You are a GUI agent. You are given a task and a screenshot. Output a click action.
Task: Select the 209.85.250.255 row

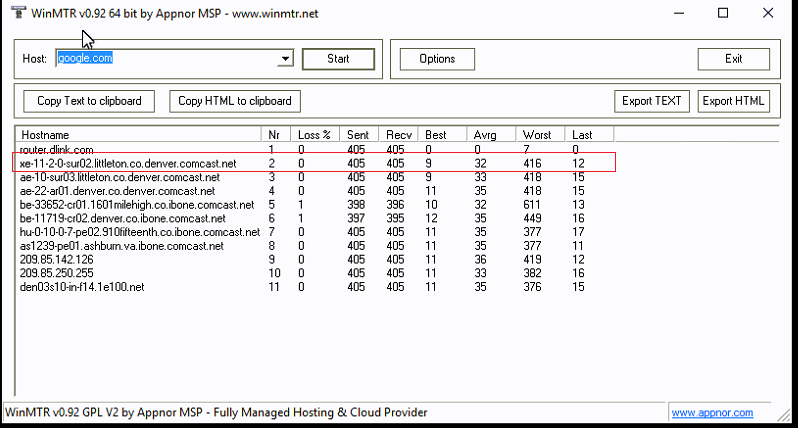pyautogui.click(x=315, y=273)
